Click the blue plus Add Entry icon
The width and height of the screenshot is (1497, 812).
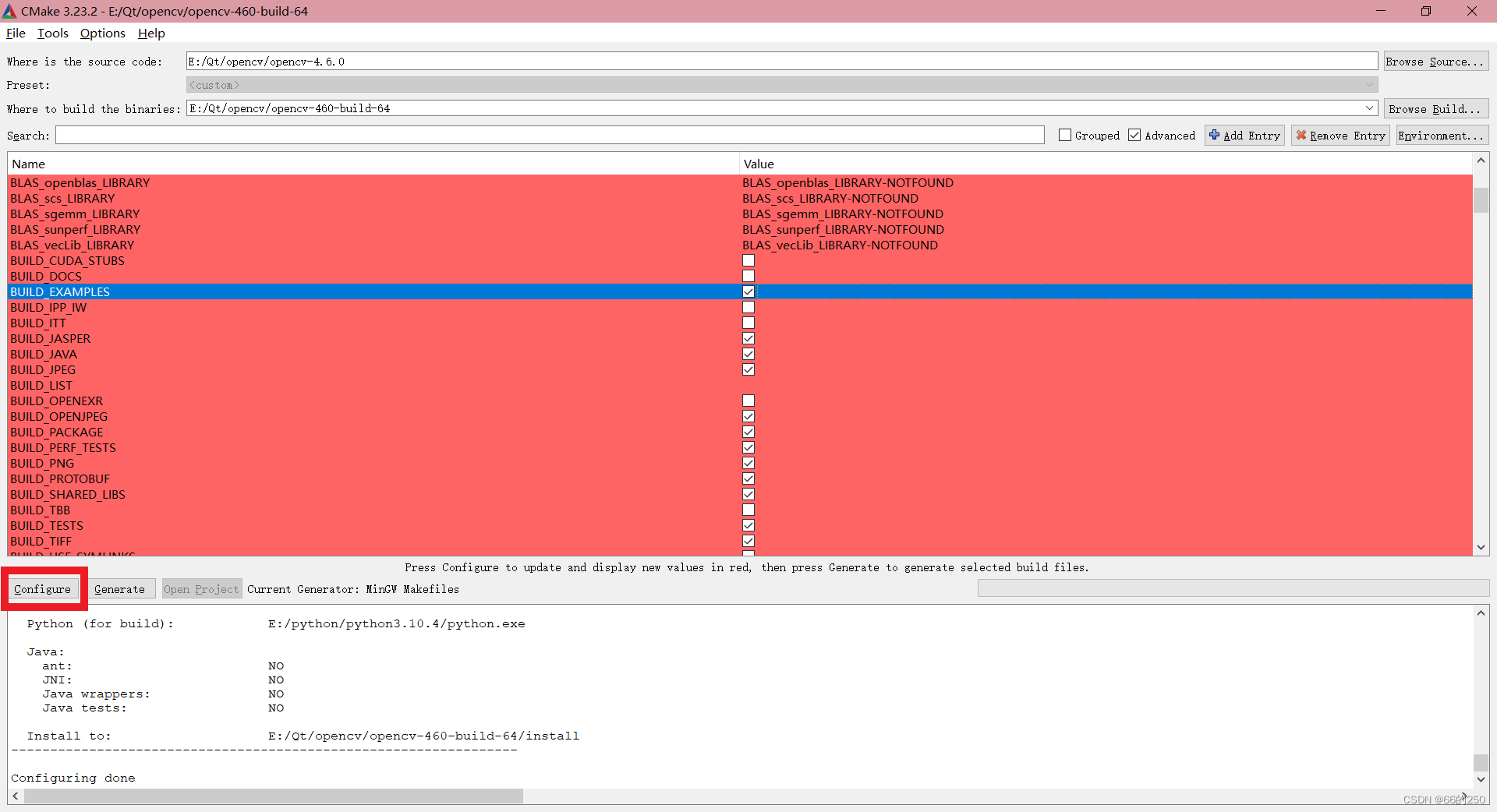tap(1214, 135)
